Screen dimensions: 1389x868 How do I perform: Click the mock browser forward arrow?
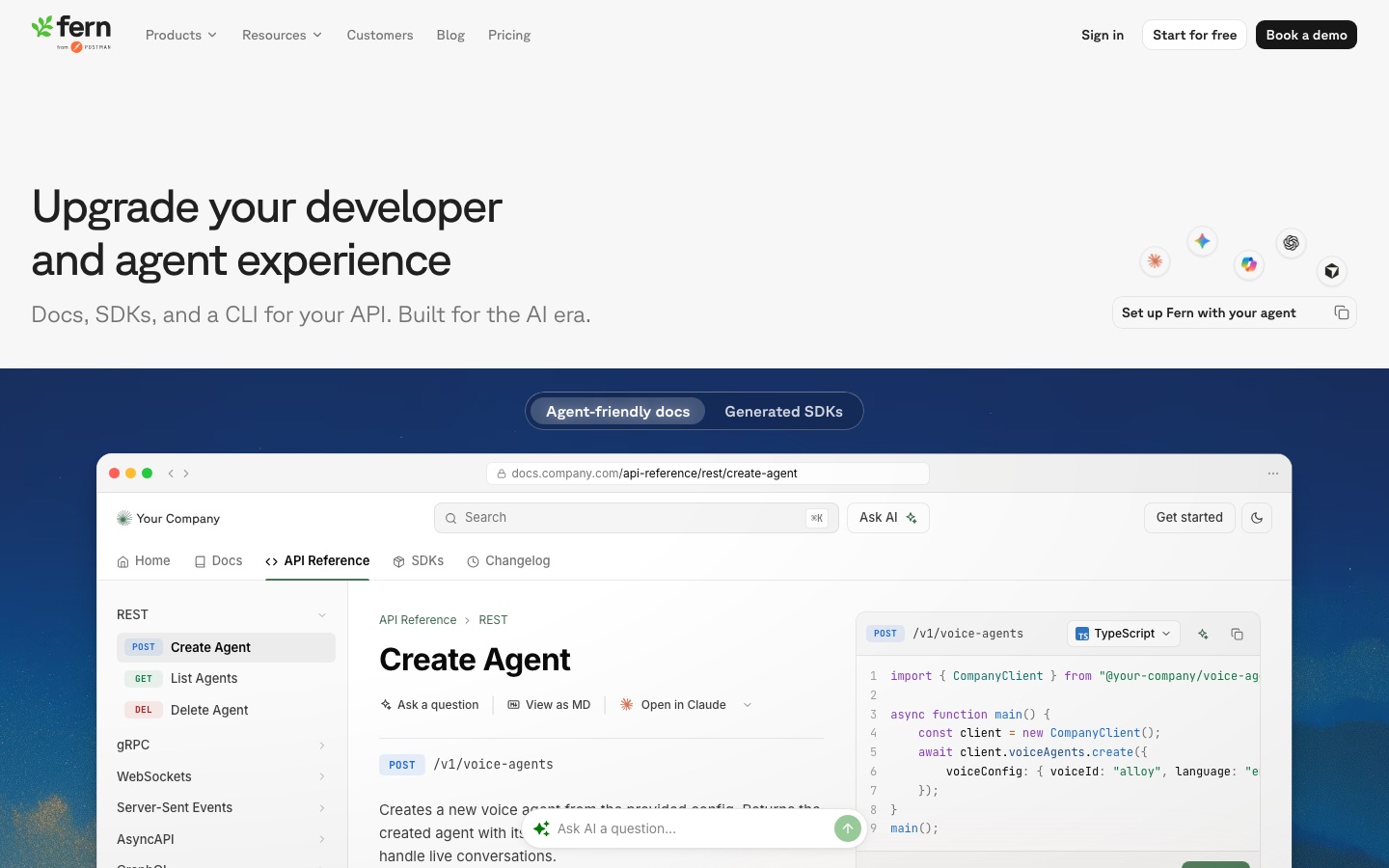tap(186, 474)
